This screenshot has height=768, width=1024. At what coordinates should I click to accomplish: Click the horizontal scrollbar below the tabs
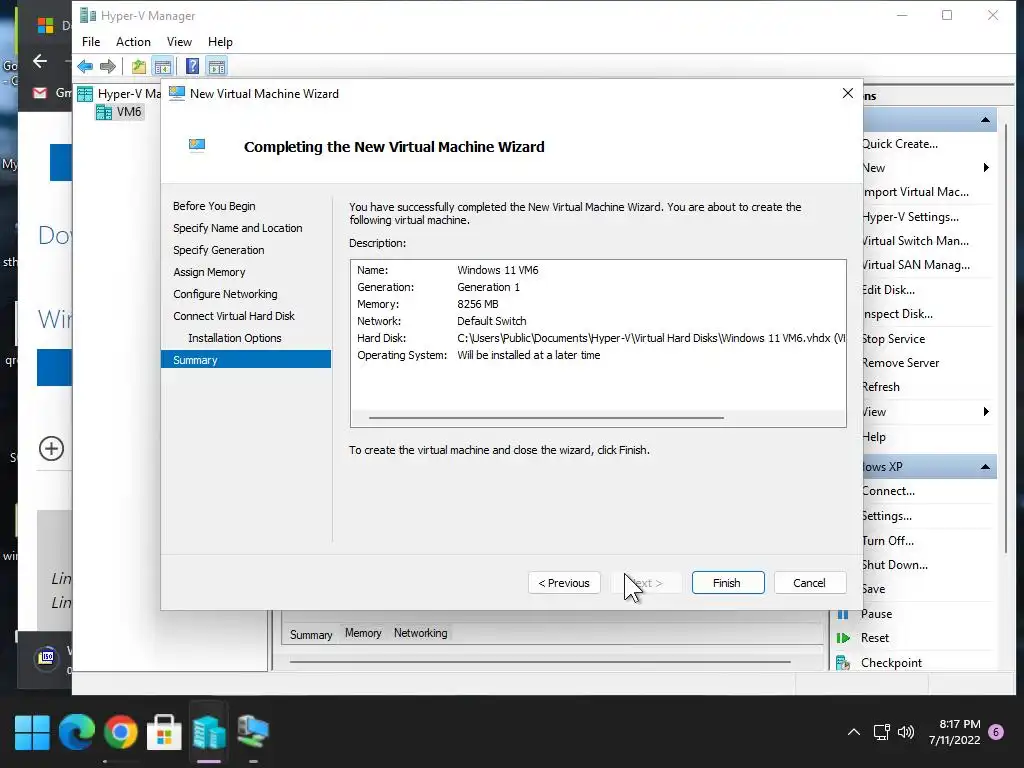539,662
